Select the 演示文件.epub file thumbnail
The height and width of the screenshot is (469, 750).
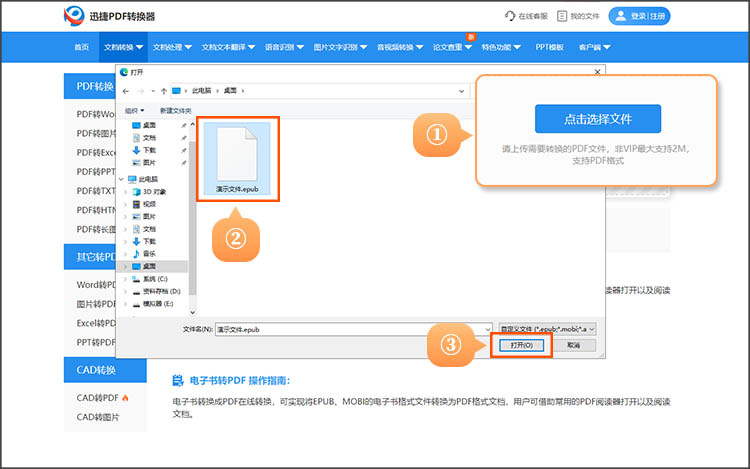[x=237, y=158]
